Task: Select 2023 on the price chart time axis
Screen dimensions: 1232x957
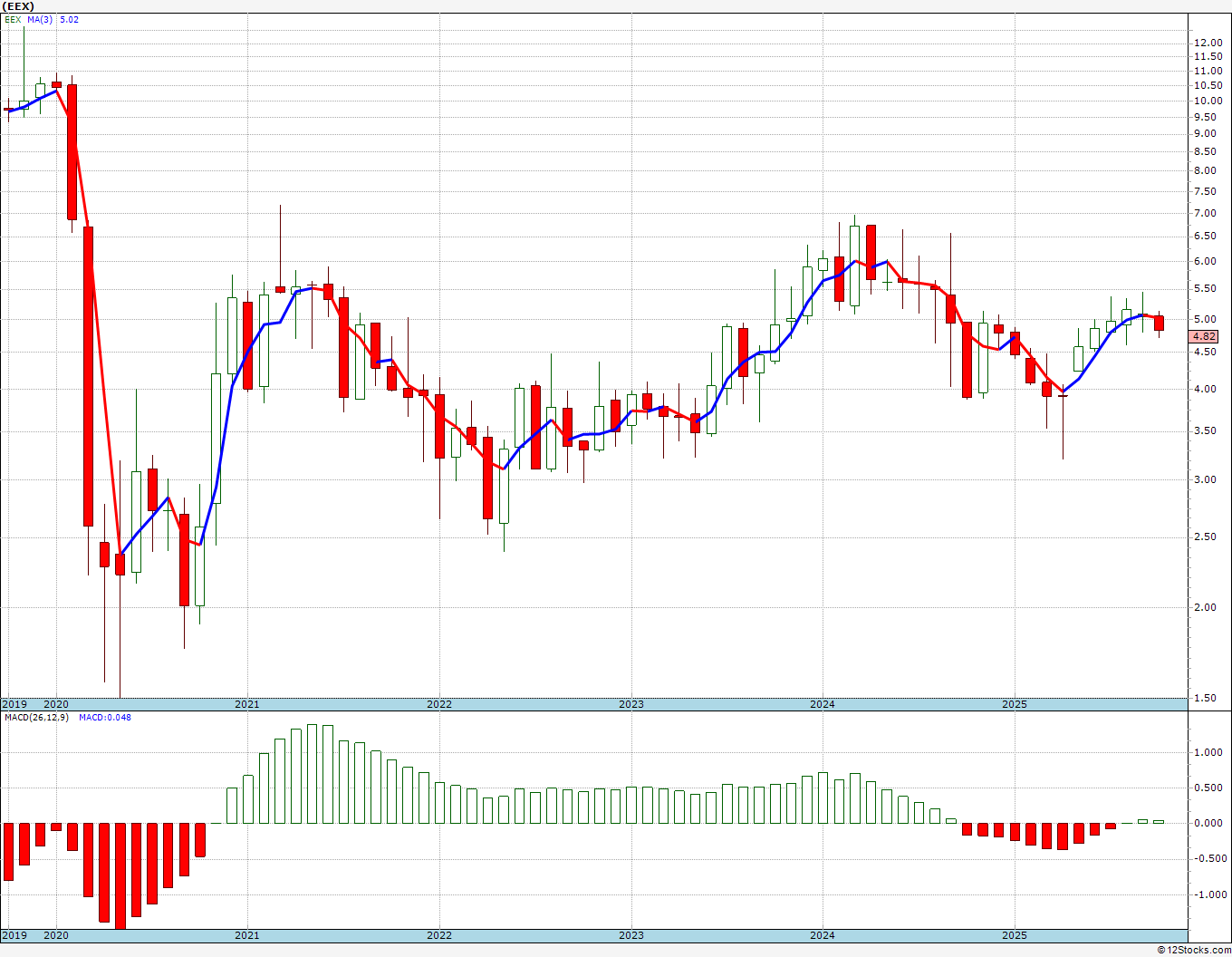Action: click(x=631, y=704)
